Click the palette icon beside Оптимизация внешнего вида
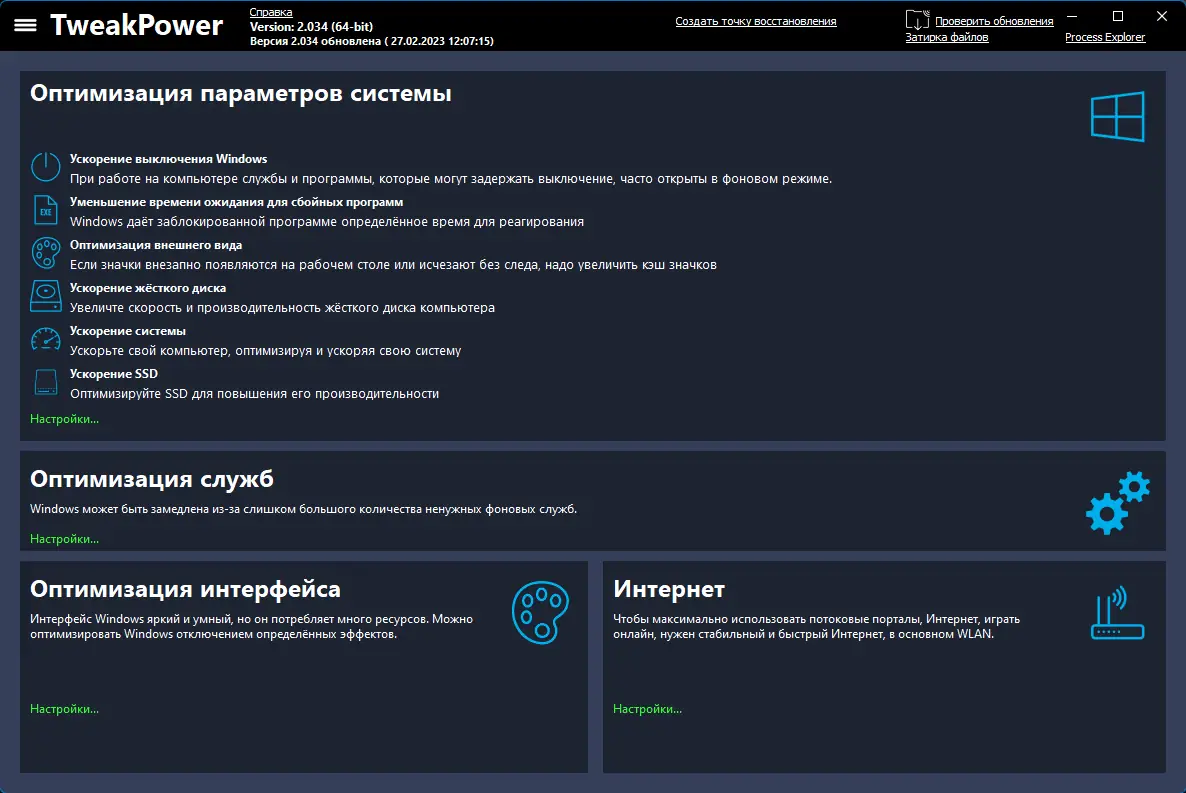The image size is (1186, 793). [x=45, y=253]
